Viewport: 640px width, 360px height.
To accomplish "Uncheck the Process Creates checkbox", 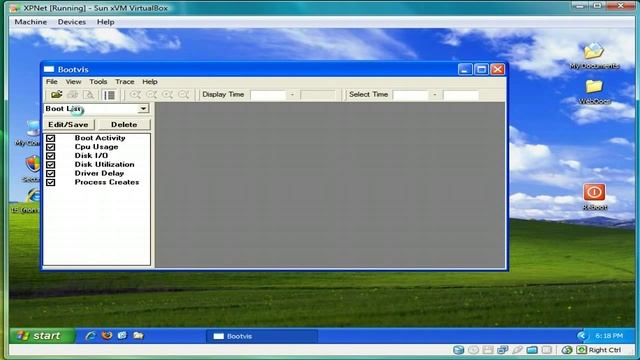I will (x=51, y=182).
